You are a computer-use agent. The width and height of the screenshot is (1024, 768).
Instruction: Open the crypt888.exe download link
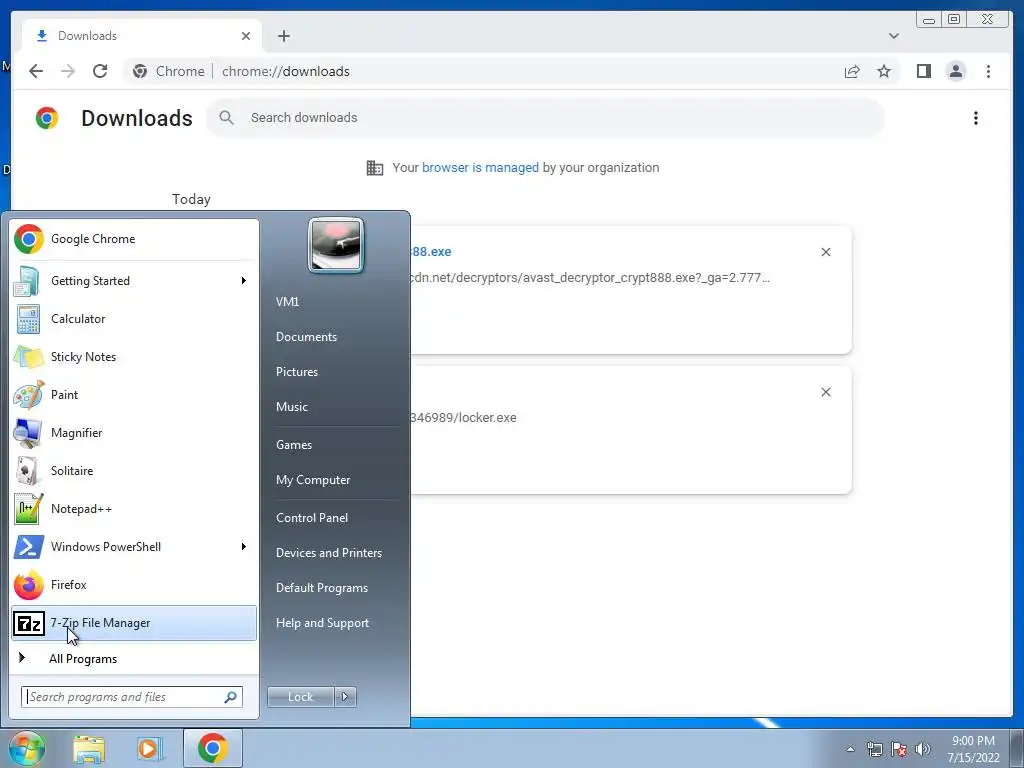(431, 252)
